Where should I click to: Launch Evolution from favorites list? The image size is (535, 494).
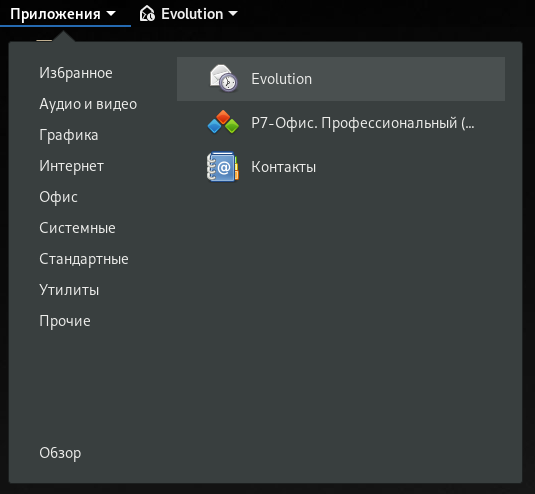(x=341, y=79)
